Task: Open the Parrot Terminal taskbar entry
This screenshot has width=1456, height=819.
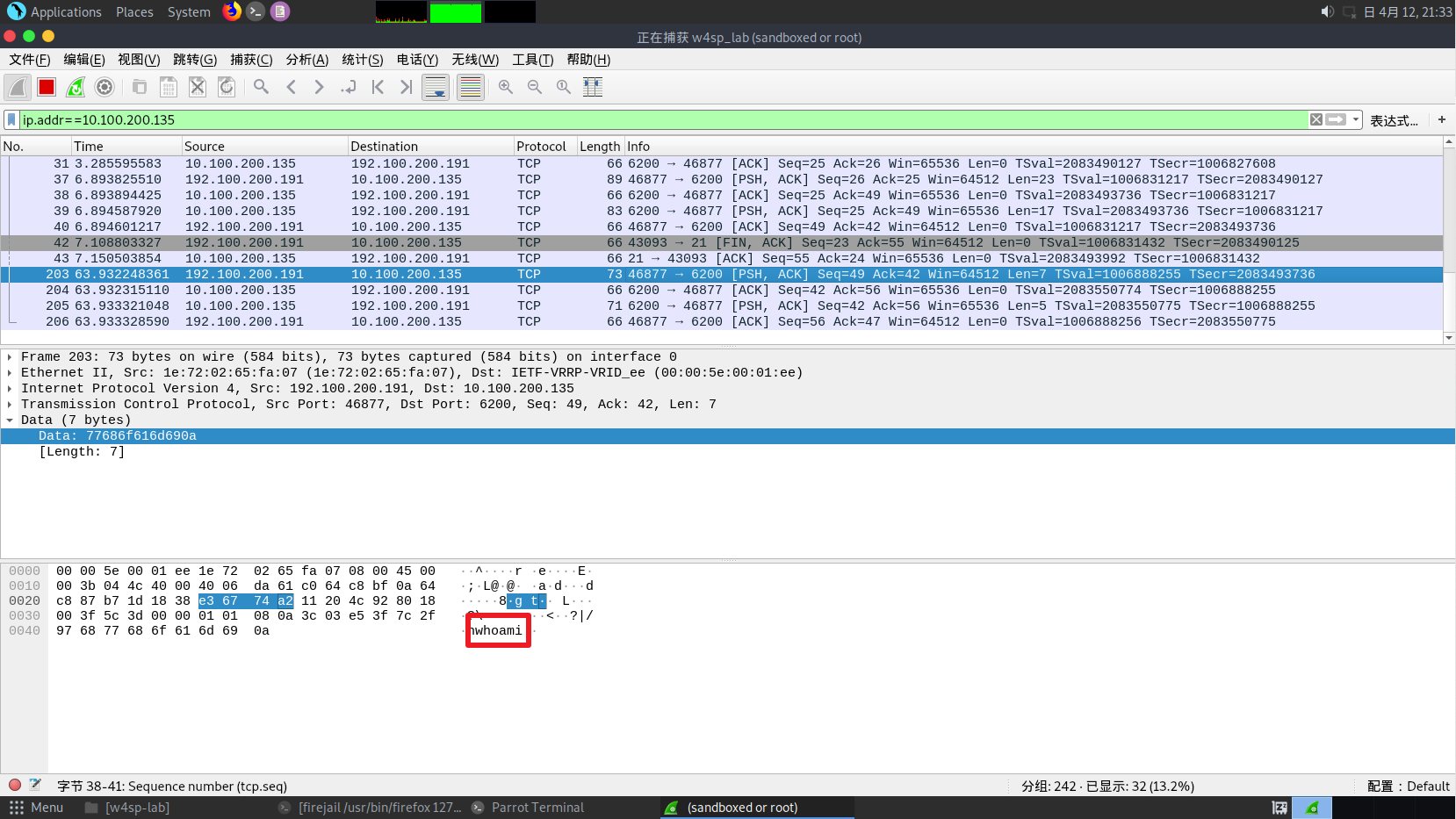Action: tap(528, 808)
